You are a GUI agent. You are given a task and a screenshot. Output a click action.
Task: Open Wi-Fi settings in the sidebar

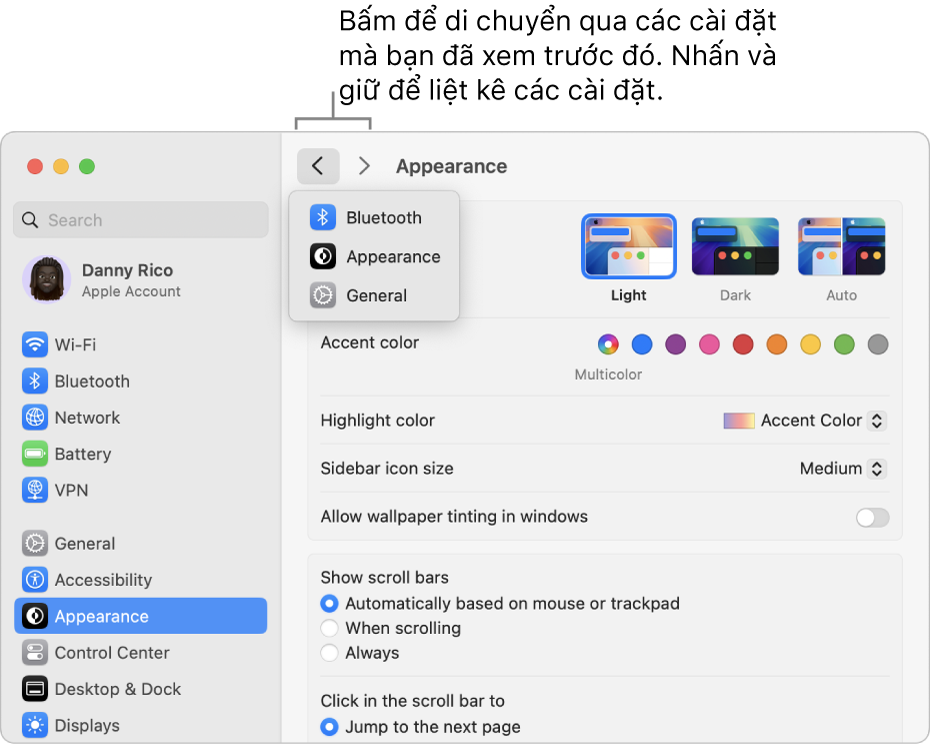point(141,344)
